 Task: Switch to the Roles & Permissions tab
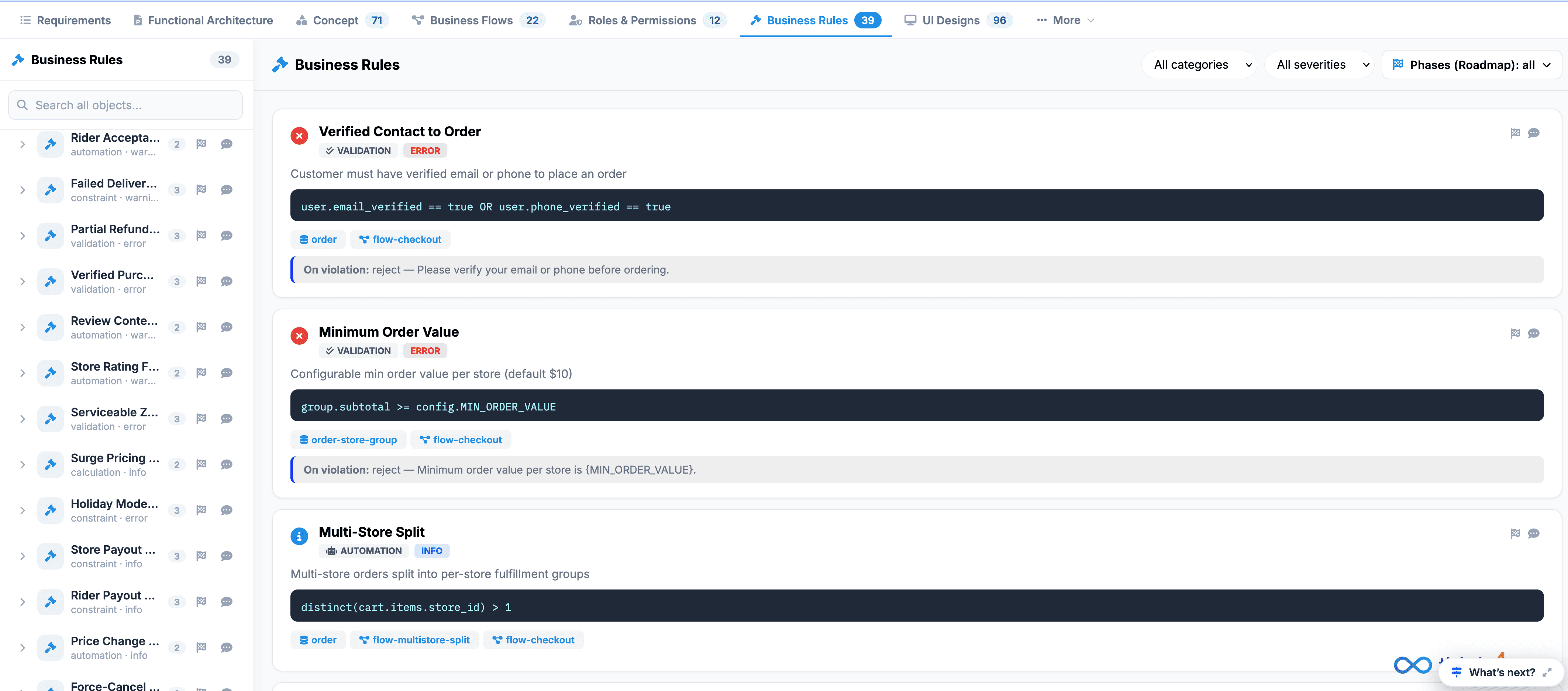pyautogui.click(x=648, y=20)
